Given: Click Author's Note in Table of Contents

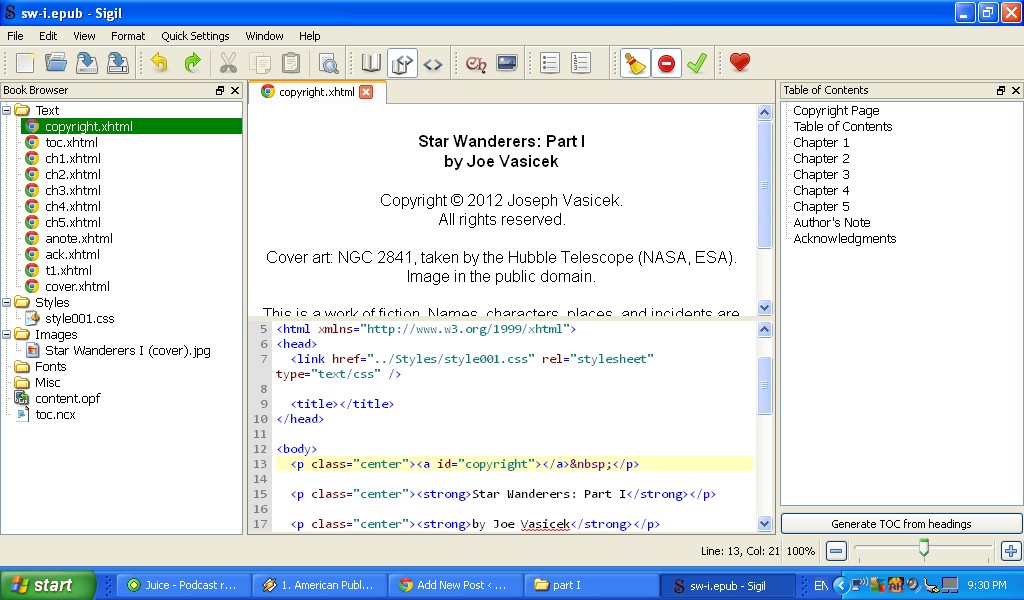Looking at the screenshot, I should 831,222.
